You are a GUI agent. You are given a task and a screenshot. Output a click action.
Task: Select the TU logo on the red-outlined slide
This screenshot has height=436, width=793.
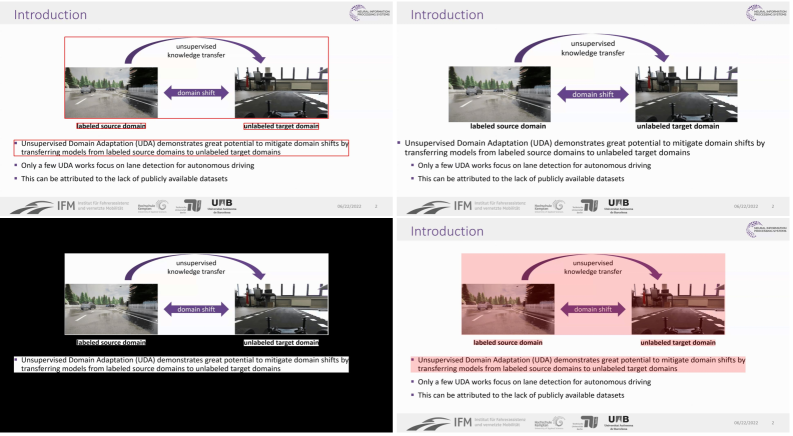pos(189,206)
